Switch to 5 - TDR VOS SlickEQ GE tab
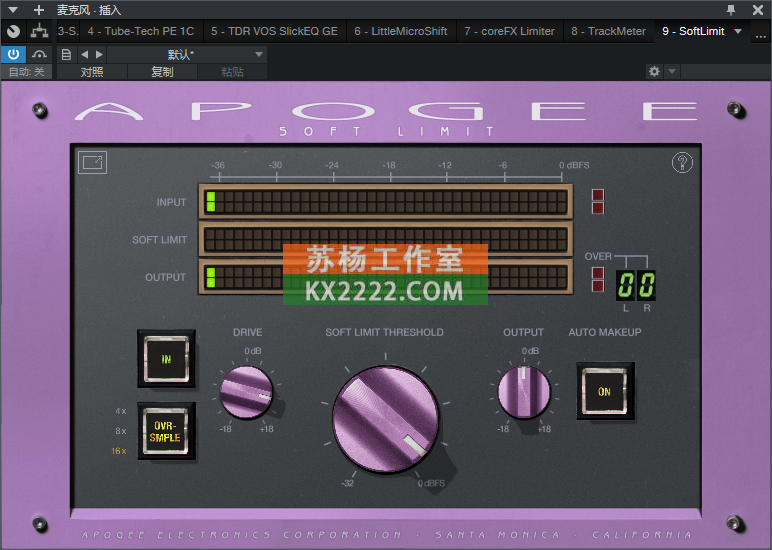This screenshot has width=772, height=550. 274,32
